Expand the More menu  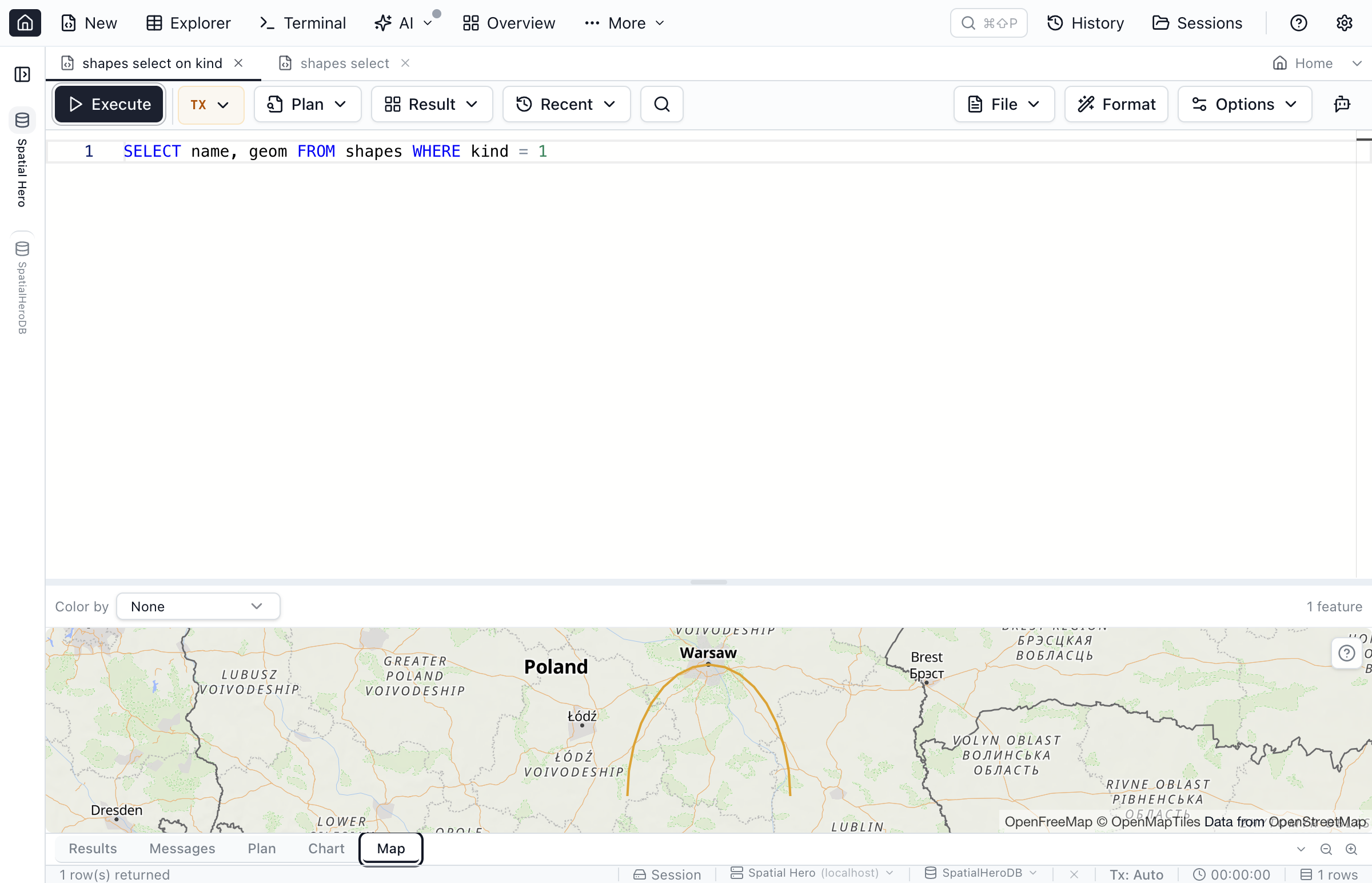click(624, 23)
